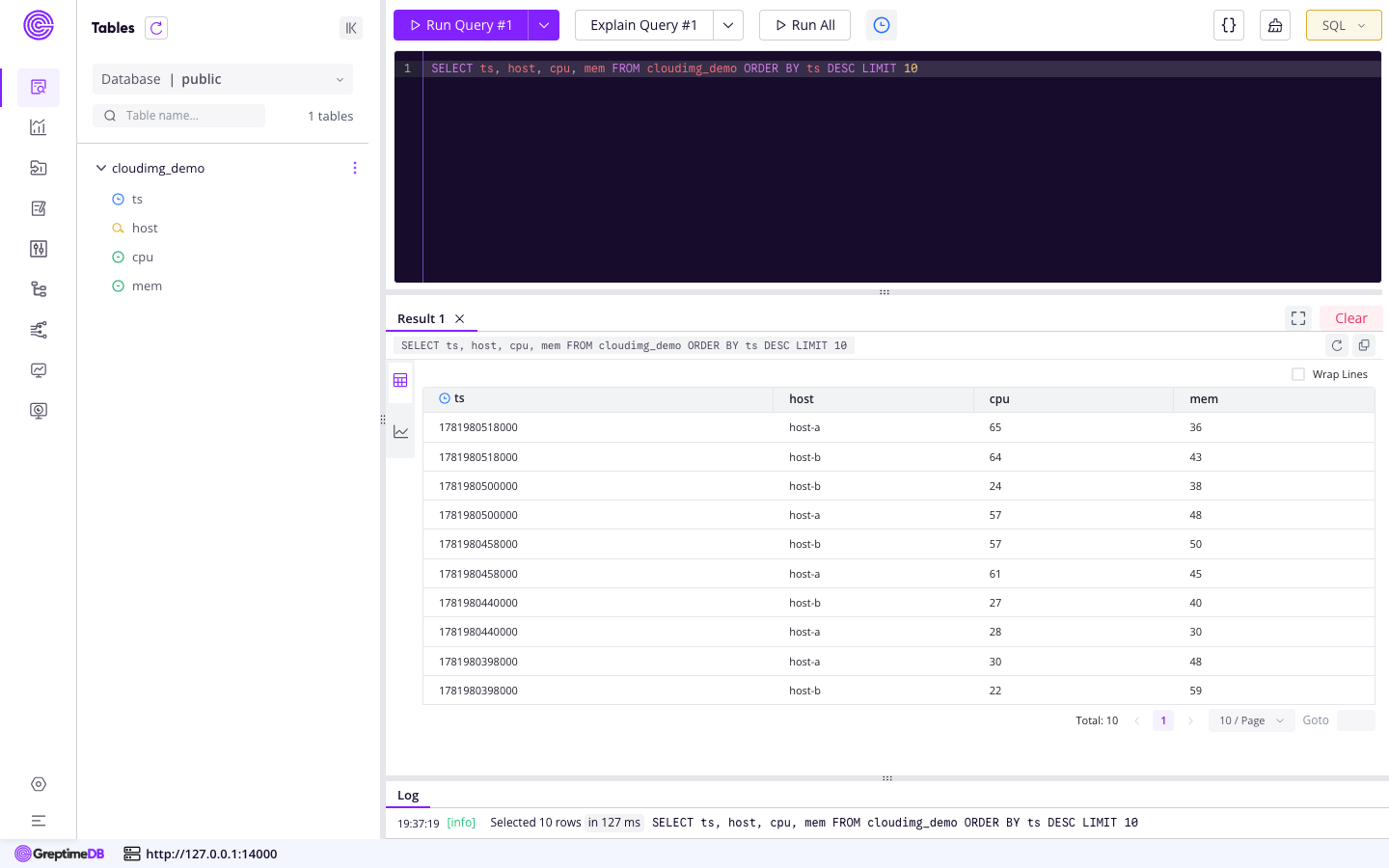Image resolution: width=1389 pixels, height=868 pixels.
Task: Toggle the sidebar menu hamburger icon
Action: point(39,821)
